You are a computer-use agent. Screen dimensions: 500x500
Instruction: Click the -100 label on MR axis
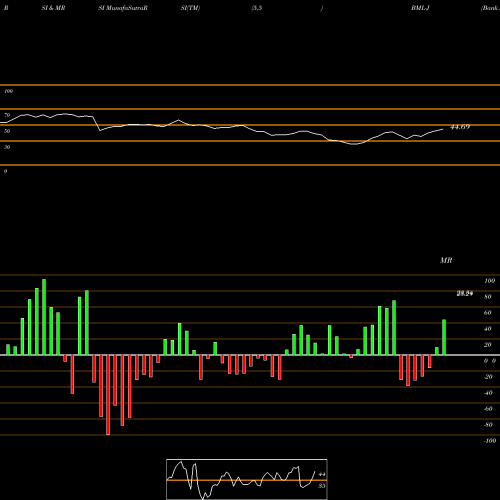[490, 441]
